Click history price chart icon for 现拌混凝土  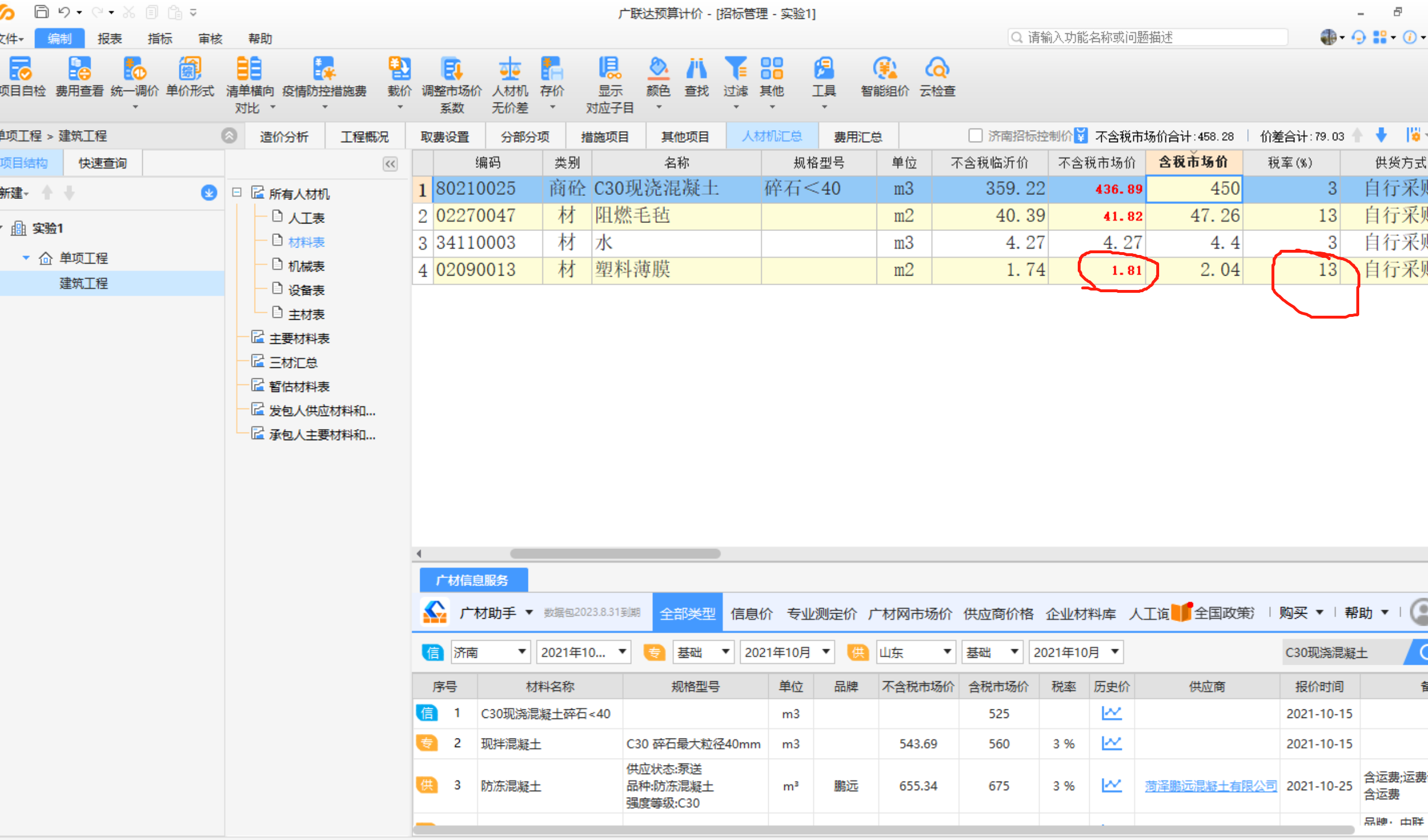1111,743
